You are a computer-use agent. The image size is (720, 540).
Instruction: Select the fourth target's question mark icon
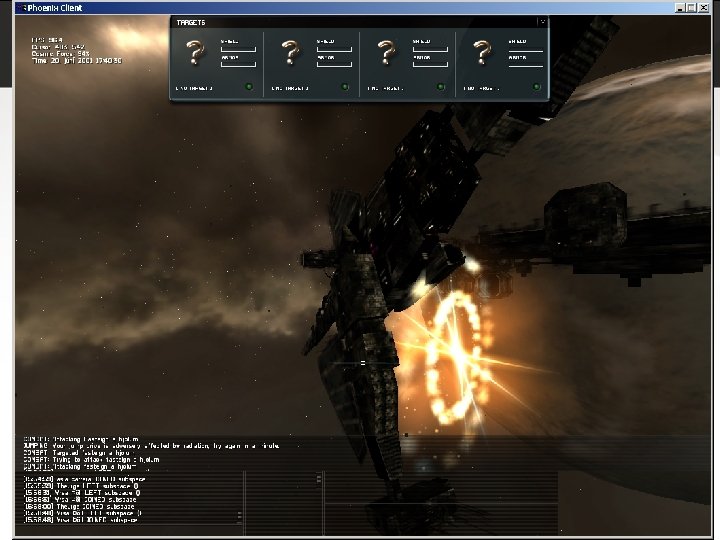click(x=482, y=52)
